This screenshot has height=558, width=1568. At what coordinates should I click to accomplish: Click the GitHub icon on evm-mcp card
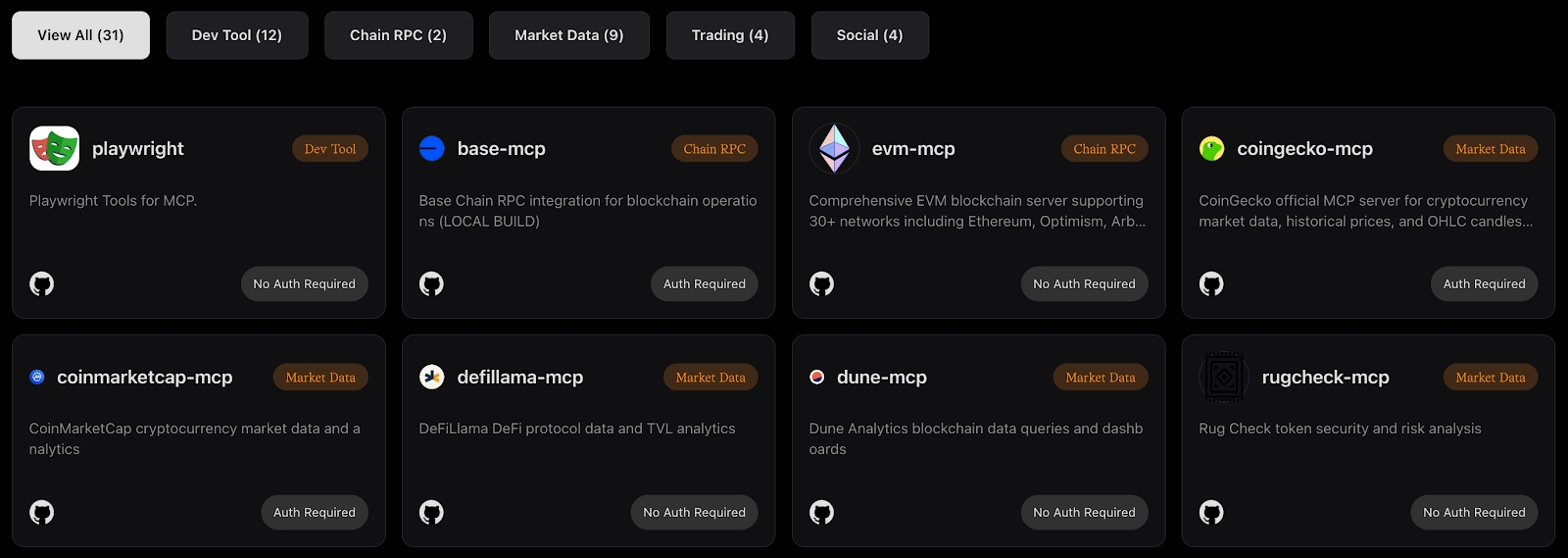[x=821, y=284]
